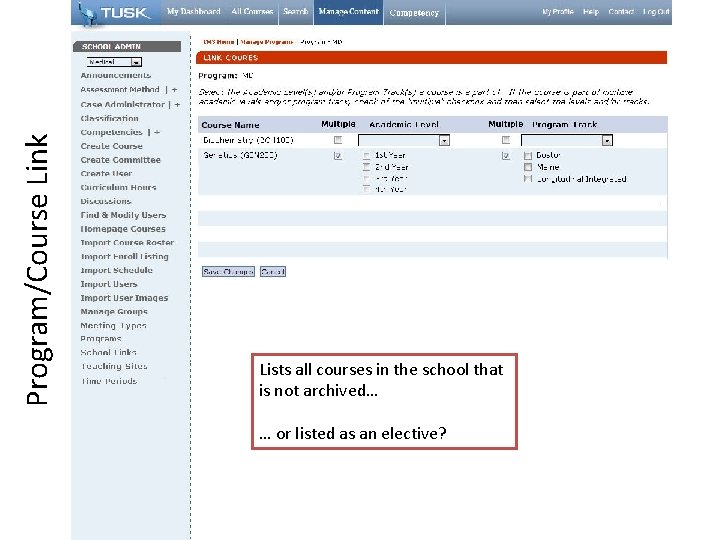This screenshot has width=720, height=540.
Task: Uncheck Genetics Multiple academic level checkbox
Action: pos(338,156)
